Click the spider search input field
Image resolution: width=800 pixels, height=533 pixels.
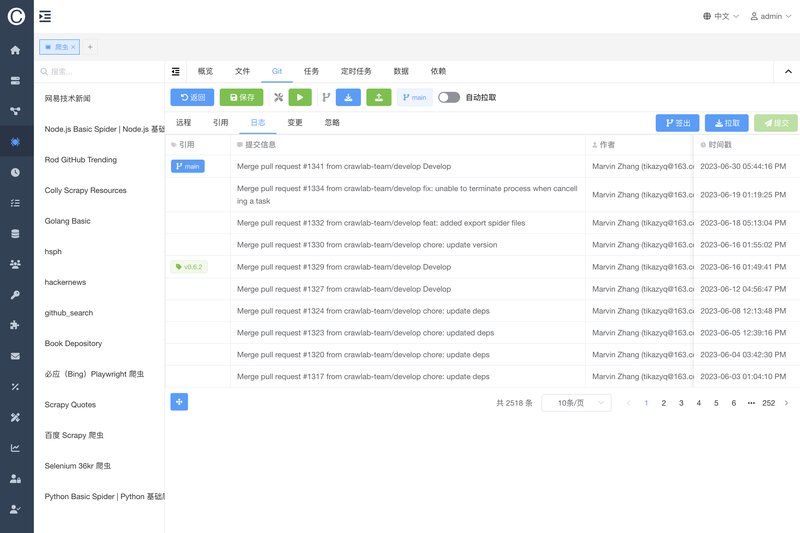pos(100,72)
